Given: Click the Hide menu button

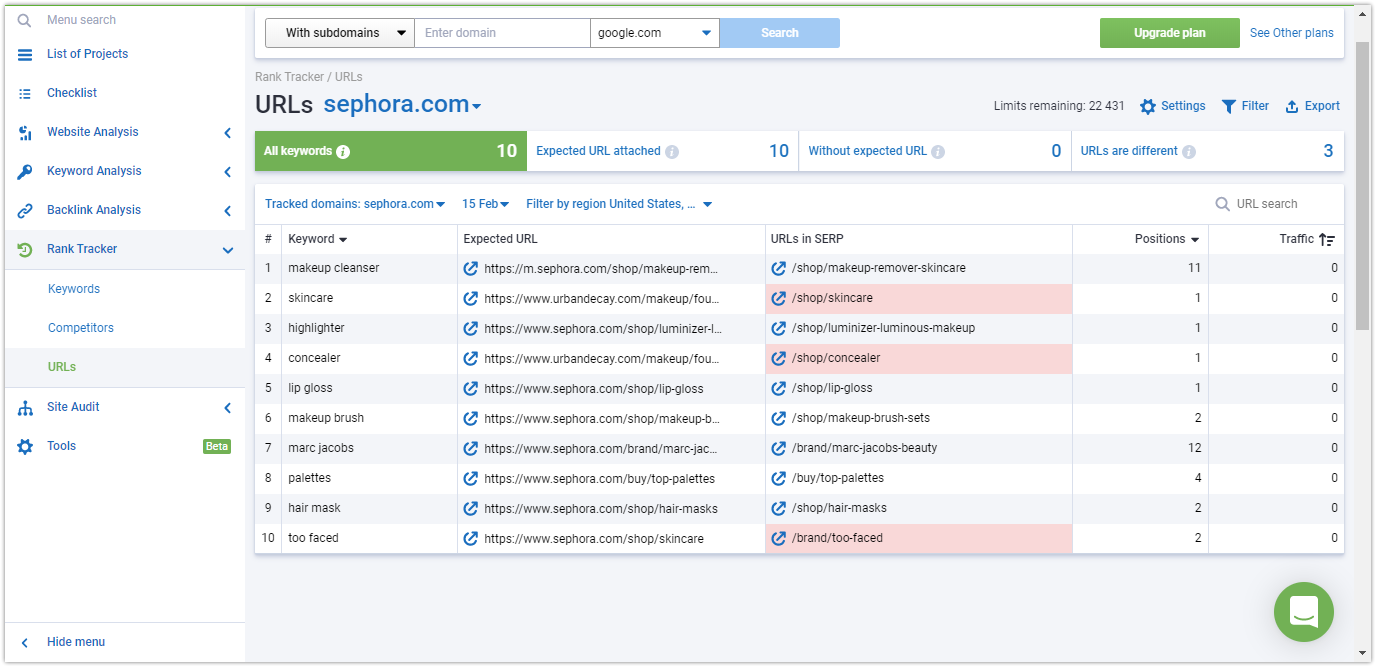Looking at the screenshot, I should (x=76, y=642).
